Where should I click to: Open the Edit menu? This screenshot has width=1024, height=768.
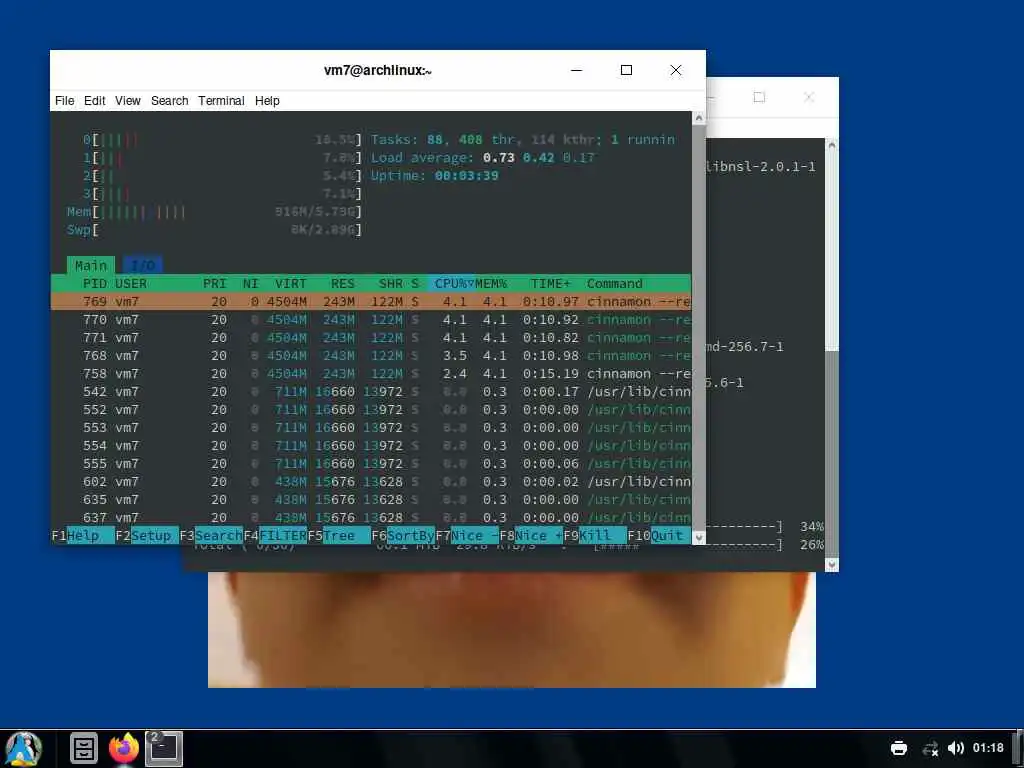coord(95,101)
